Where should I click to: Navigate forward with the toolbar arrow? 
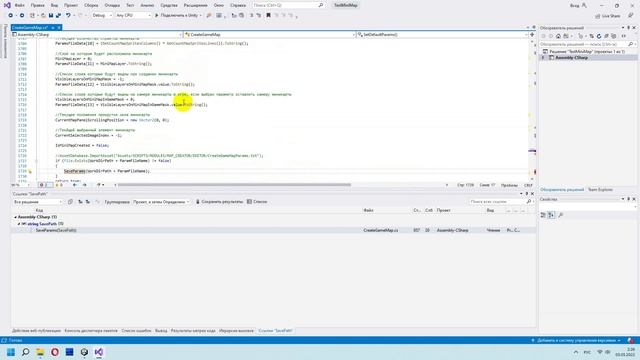coord(22,16)
